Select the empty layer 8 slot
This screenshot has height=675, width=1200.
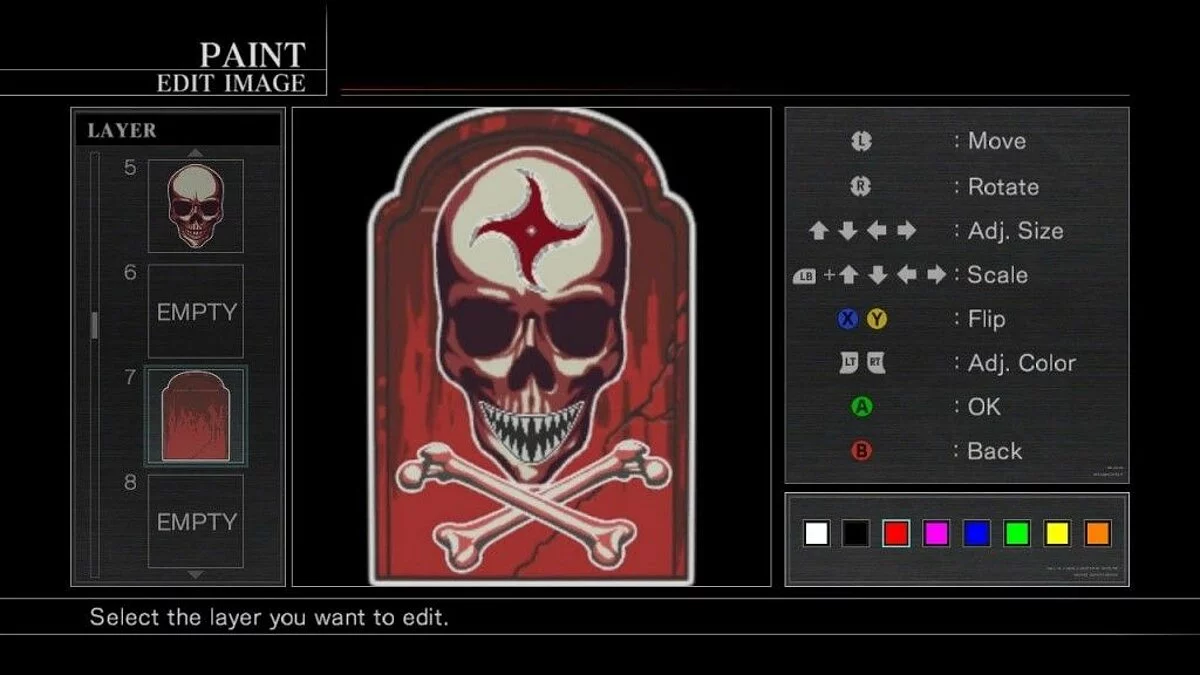pos(196,521)
